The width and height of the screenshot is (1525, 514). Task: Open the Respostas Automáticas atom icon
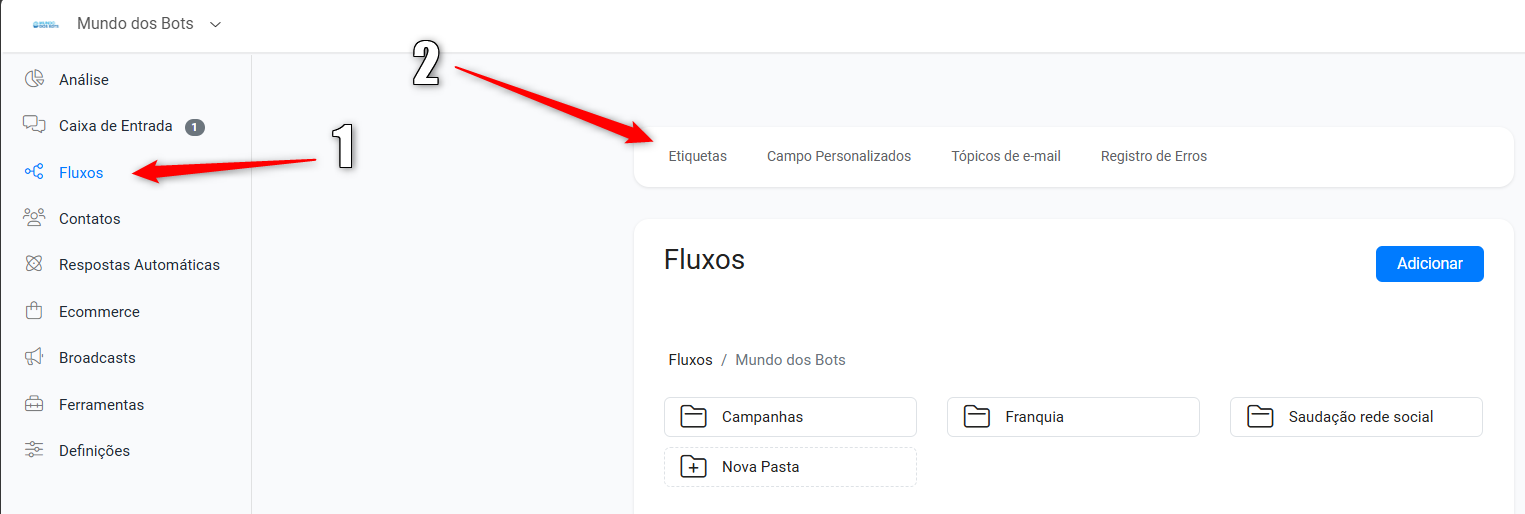pos(35,264)
